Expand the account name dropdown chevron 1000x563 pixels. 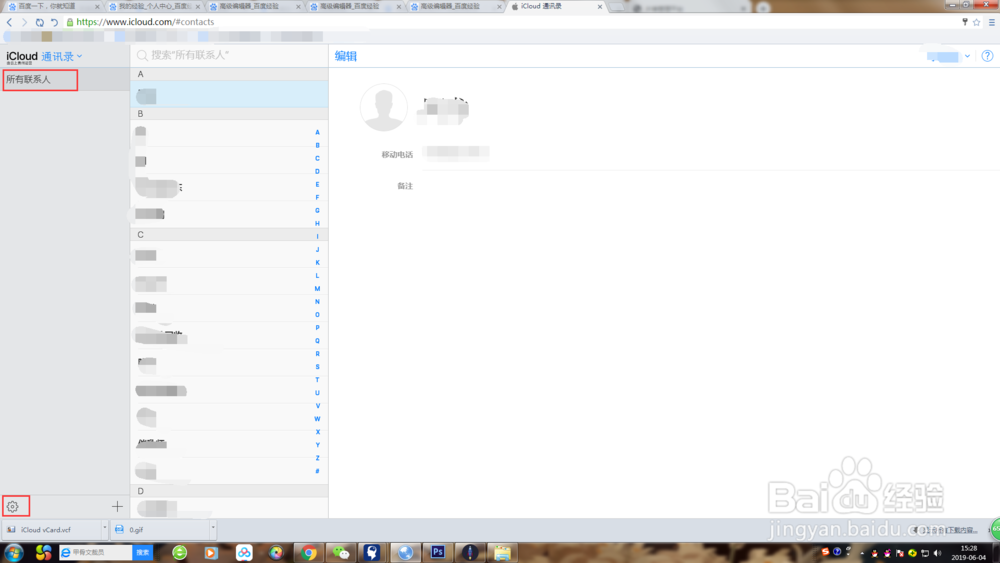[x=967, y=56]
